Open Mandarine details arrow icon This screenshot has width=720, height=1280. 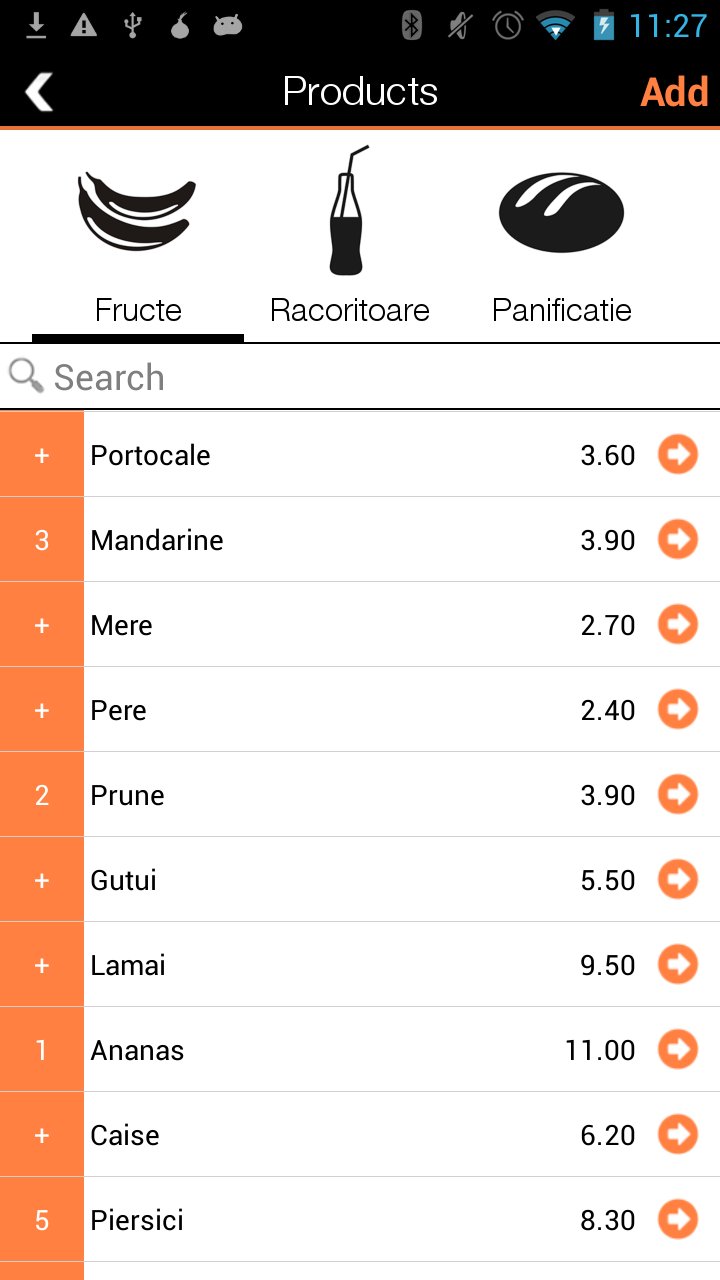[677, 539]
